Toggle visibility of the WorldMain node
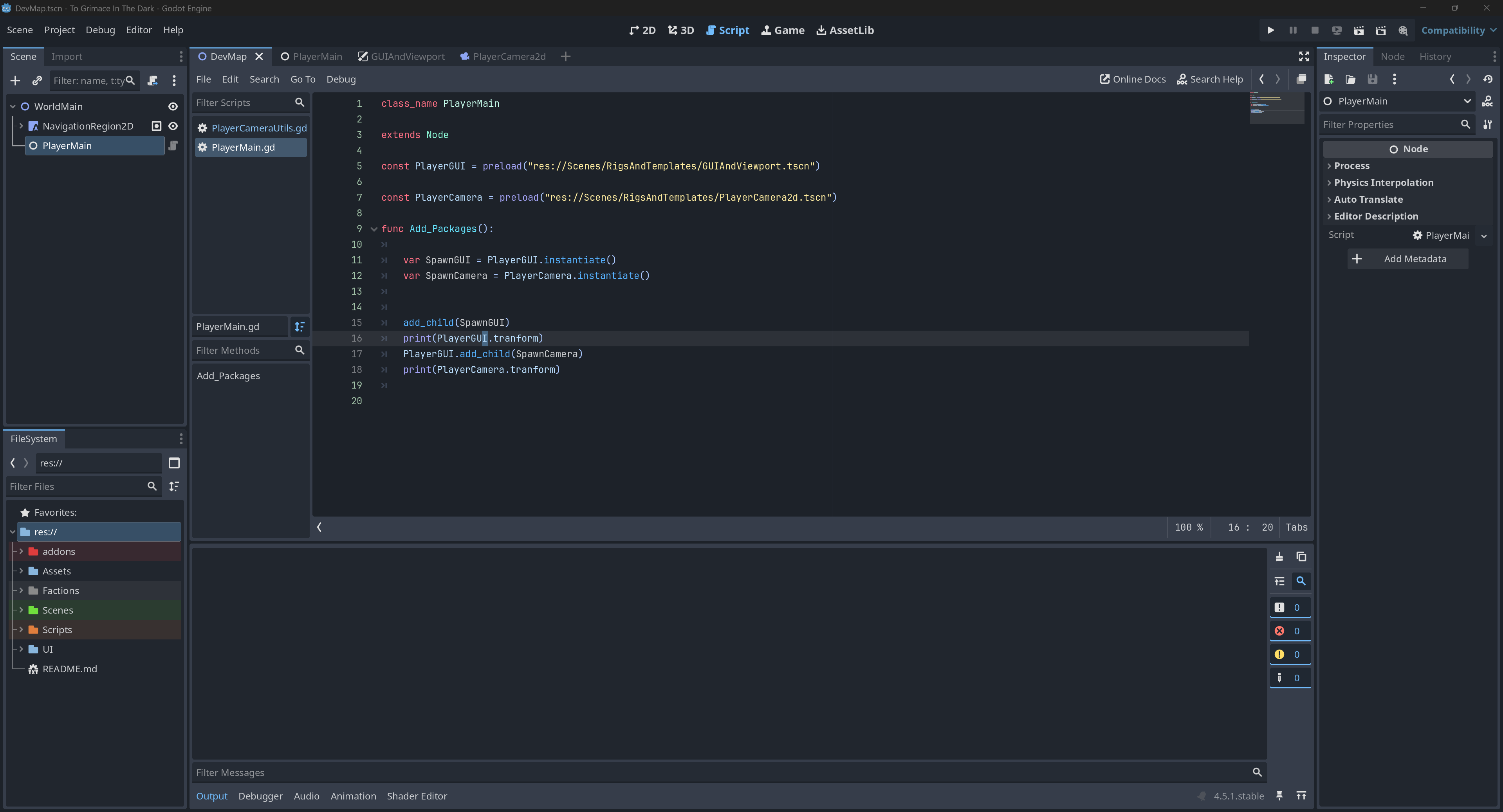This screenshot has width=1503, height=812. [x=173, y=107]
